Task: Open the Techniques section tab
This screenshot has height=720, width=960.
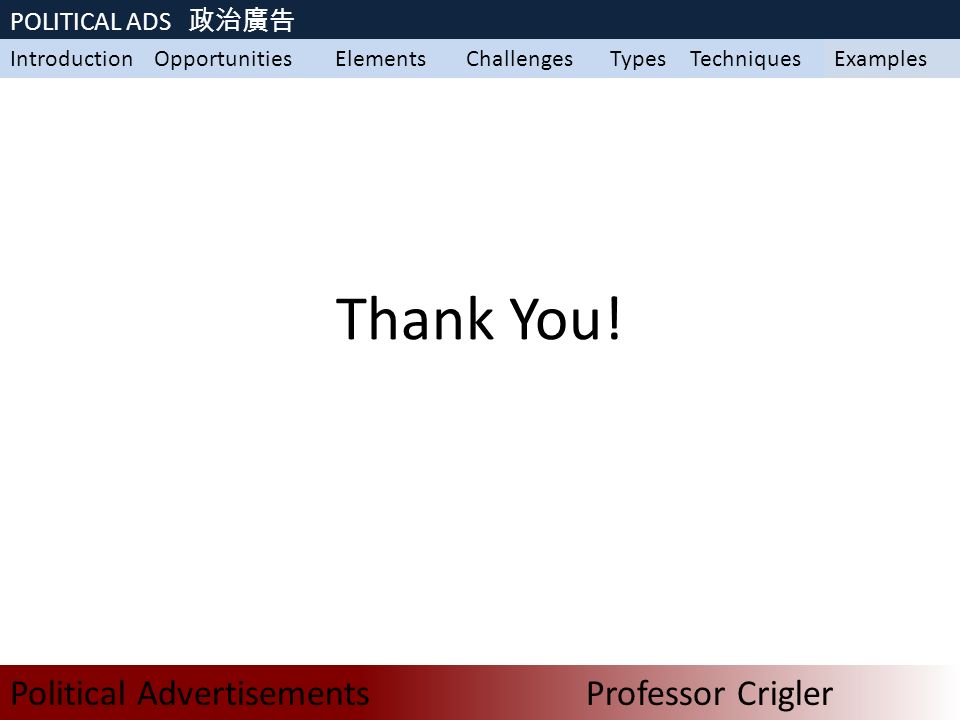Action: pos(745,59)
